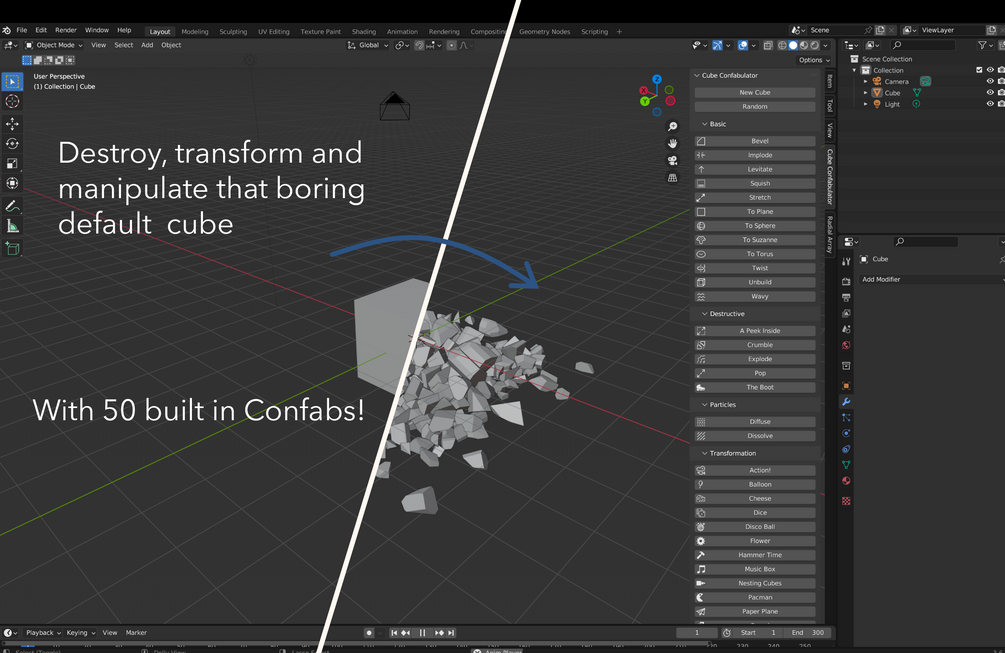1005x653 pixels.
Task: Click the navigation gizmo Z axis
Action: 657,79
